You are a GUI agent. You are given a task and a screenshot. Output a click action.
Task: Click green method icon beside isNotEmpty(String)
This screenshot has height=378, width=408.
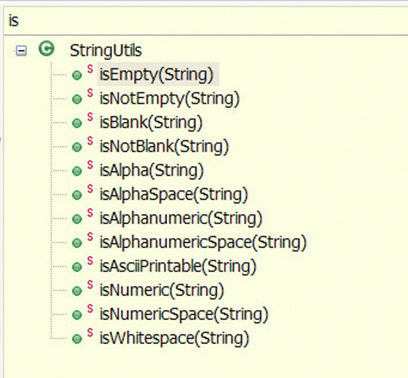[x=77, y=99]
